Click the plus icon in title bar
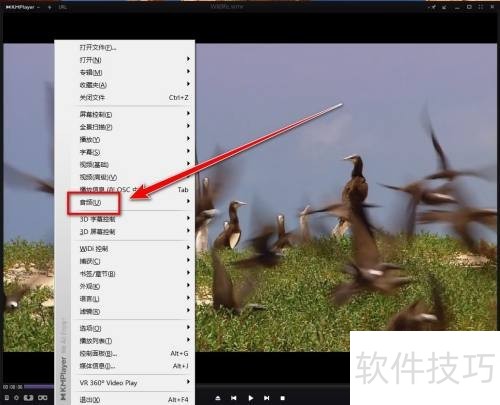Viewport: 500px width, 405px height. (x=50, y=7)
